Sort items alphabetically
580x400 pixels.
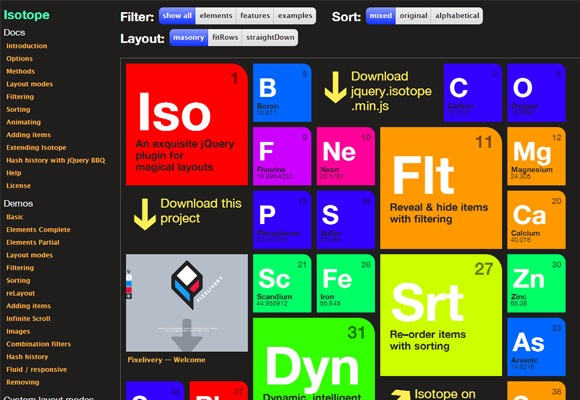click(457, 16)
